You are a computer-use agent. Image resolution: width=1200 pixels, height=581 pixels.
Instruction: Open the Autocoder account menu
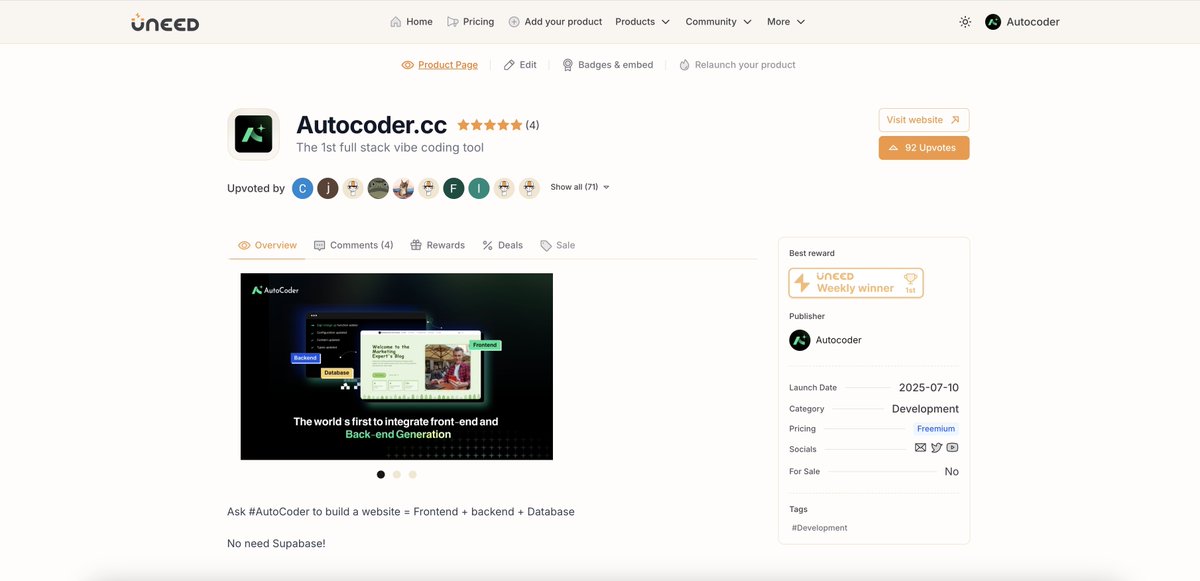click(1022, 22)
